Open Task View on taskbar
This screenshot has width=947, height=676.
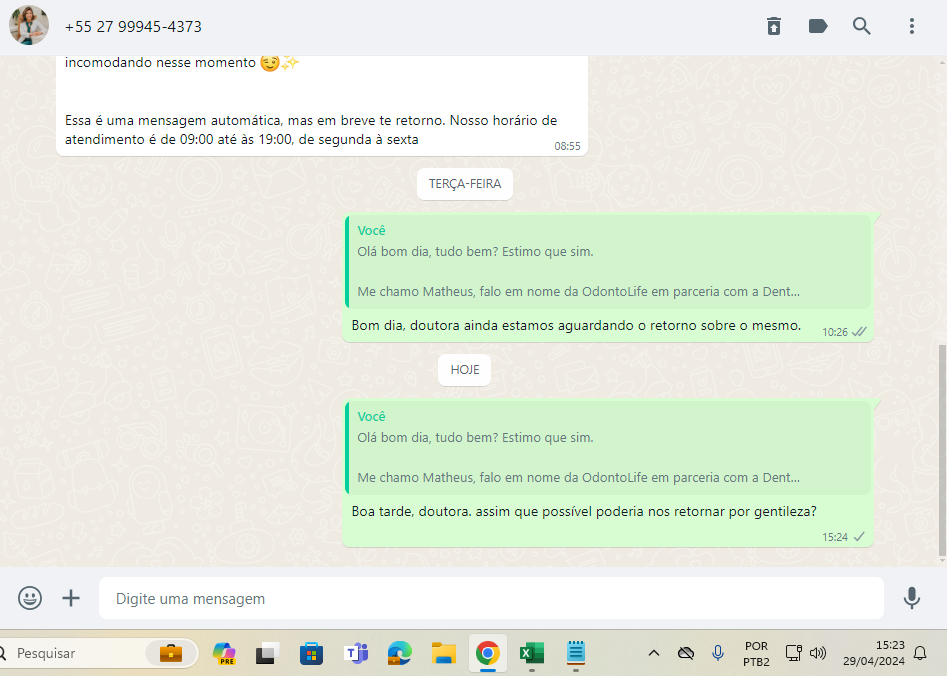(267, 653)
